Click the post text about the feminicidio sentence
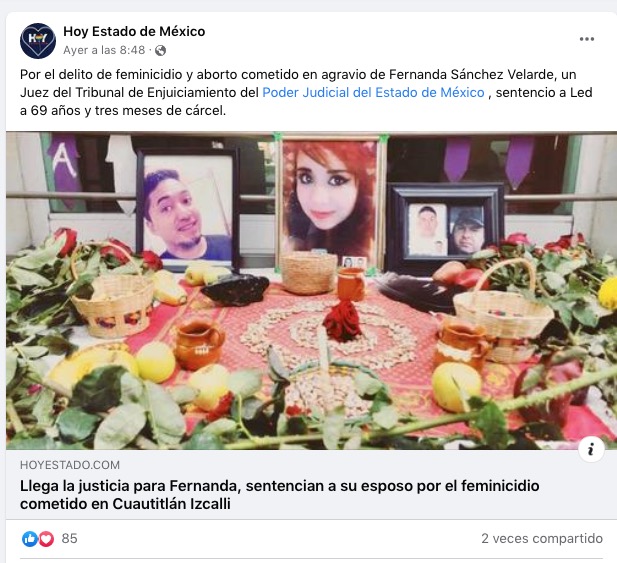 click(306, 92)
